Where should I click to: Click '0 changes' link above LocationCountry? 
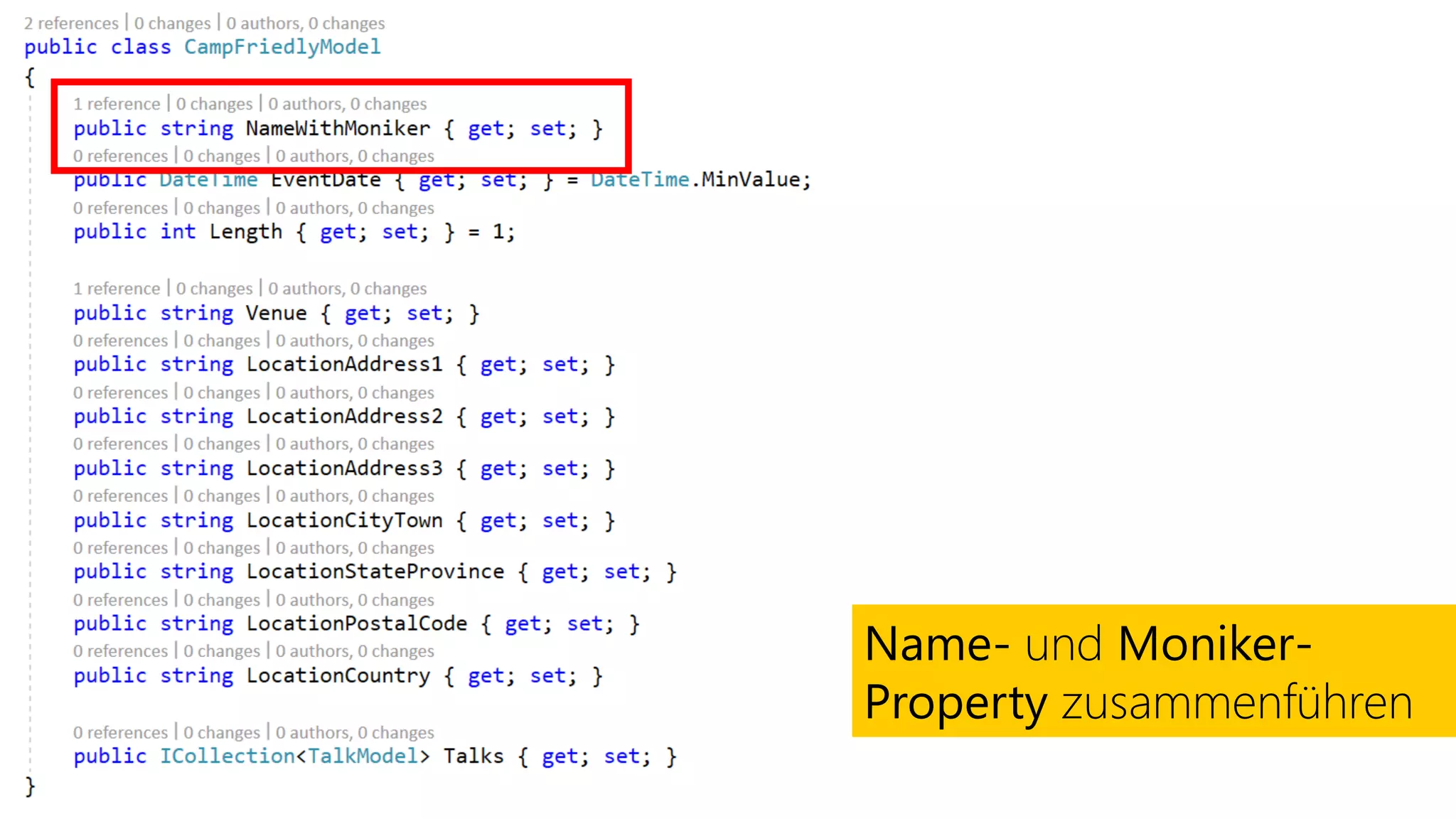(x=222, y=651)
